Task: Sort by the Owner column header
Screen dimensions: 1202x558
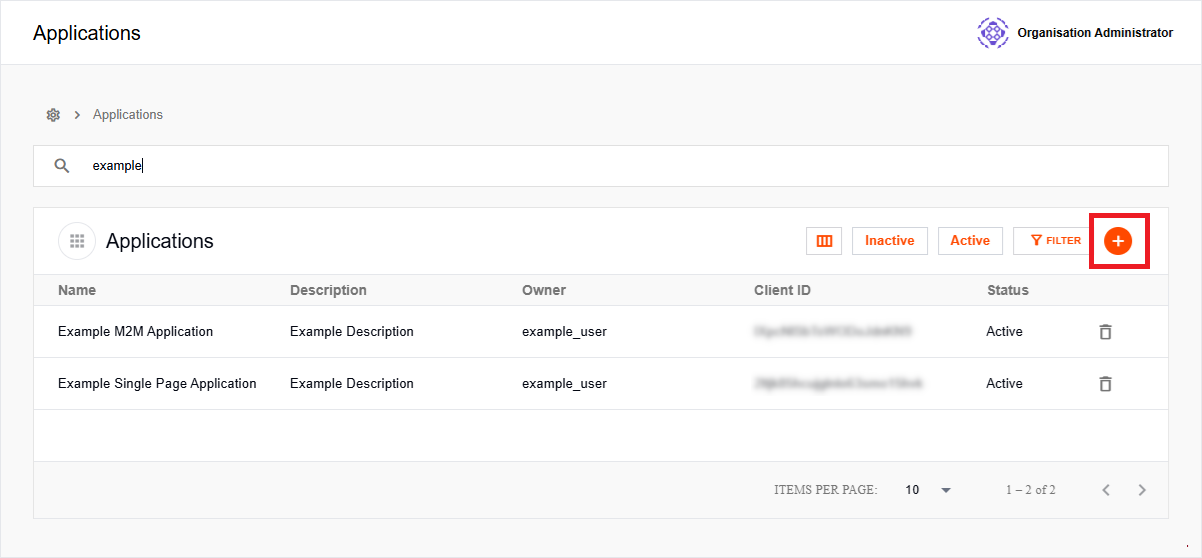Action: (544, 290)
